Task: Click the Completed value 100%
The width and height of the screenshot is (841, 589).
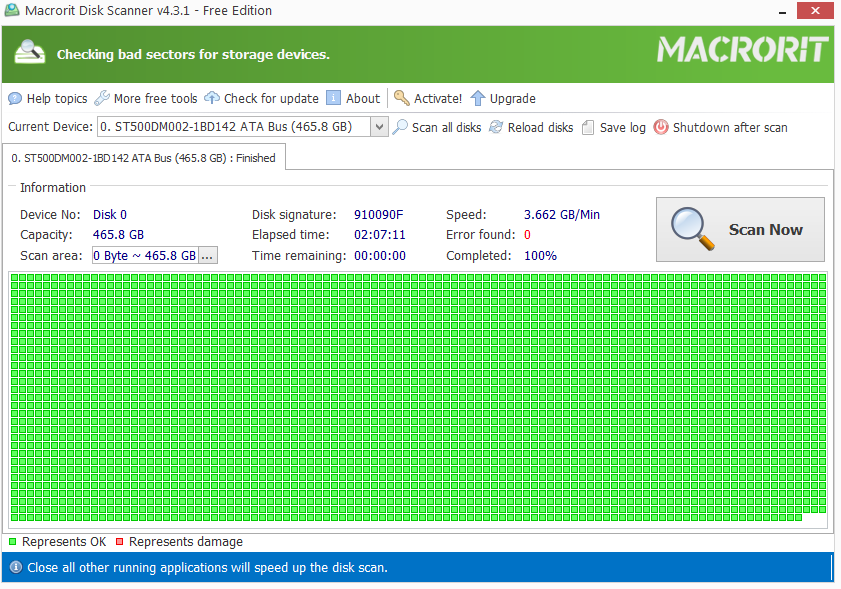Action: pyautogui.click(x=540, y=255)
